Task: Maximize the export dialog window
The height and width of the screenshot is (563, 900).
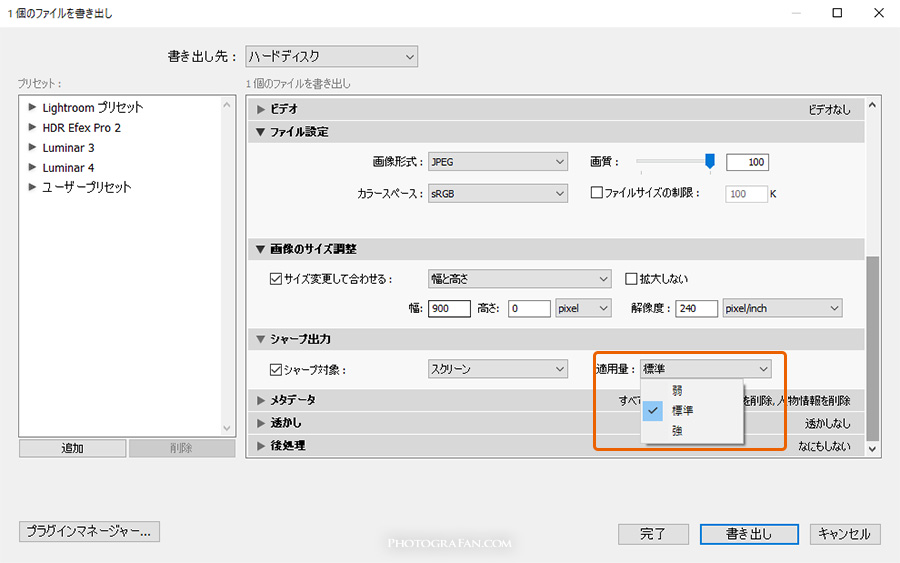Action: click(837, 13)
